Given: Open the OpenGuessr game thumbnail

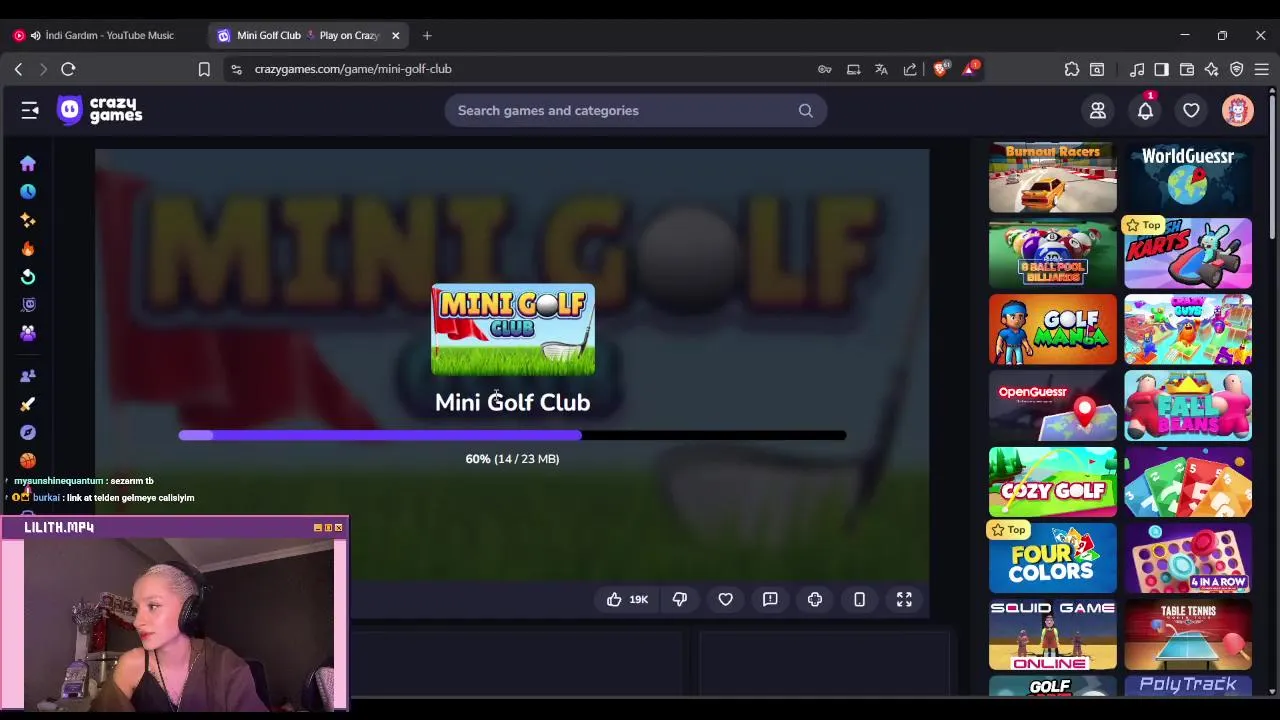Looking at the screenshot, I should (x=1053, y=406).
